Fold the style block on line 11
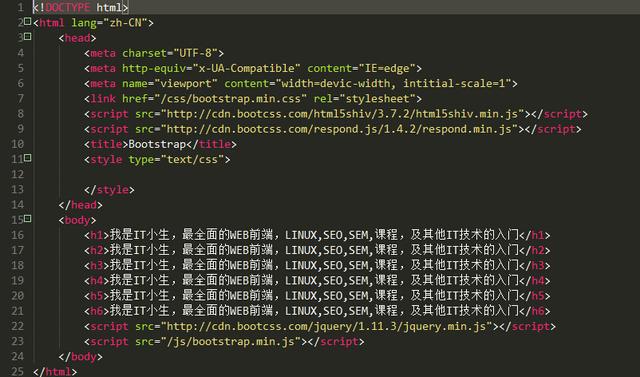The height and width of the screenshot is (377, 640). pyautogui.click(x=28, y=157)
